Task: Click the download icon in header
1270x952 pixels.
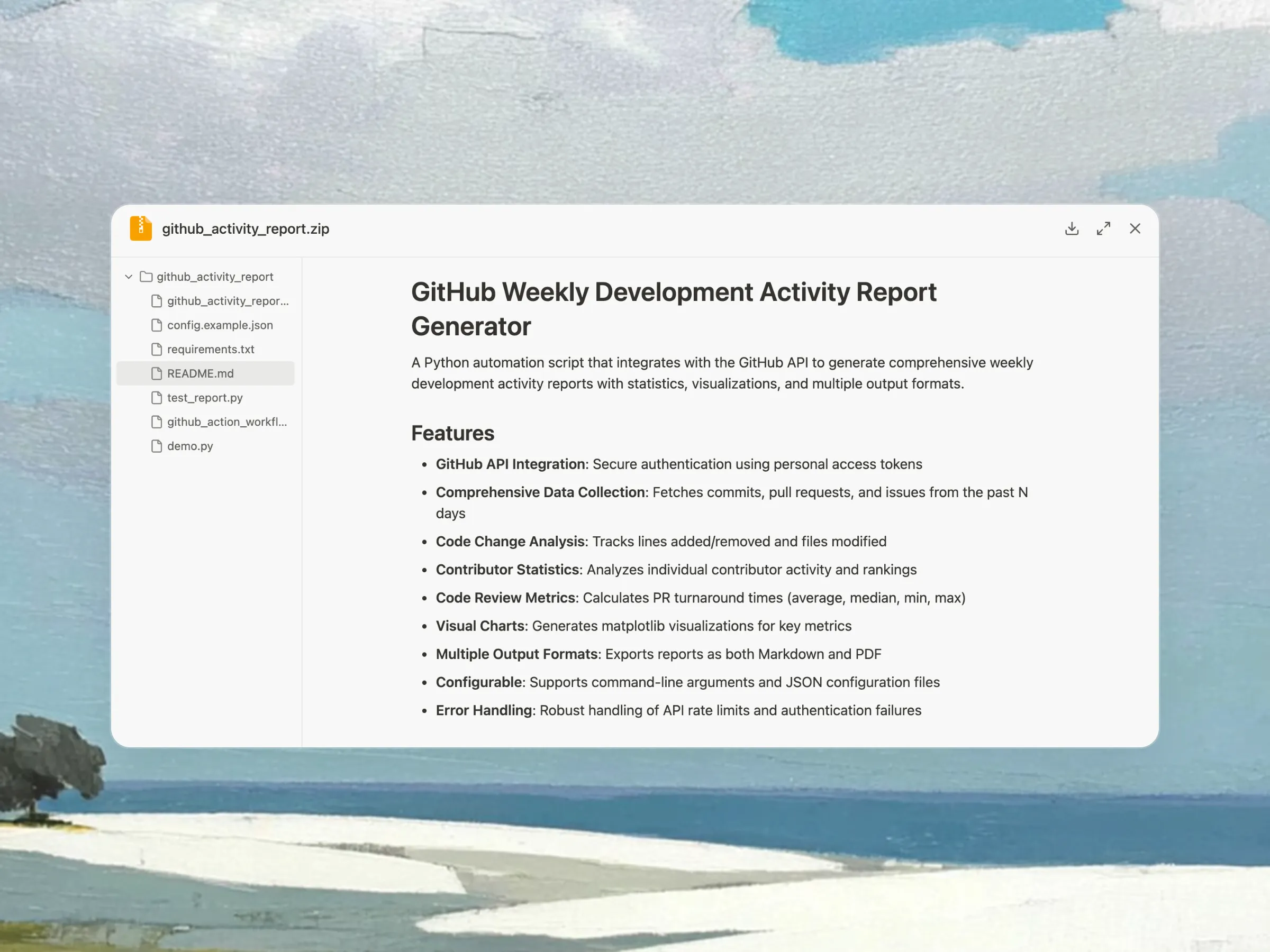Action: click(x=1072, y=228)
